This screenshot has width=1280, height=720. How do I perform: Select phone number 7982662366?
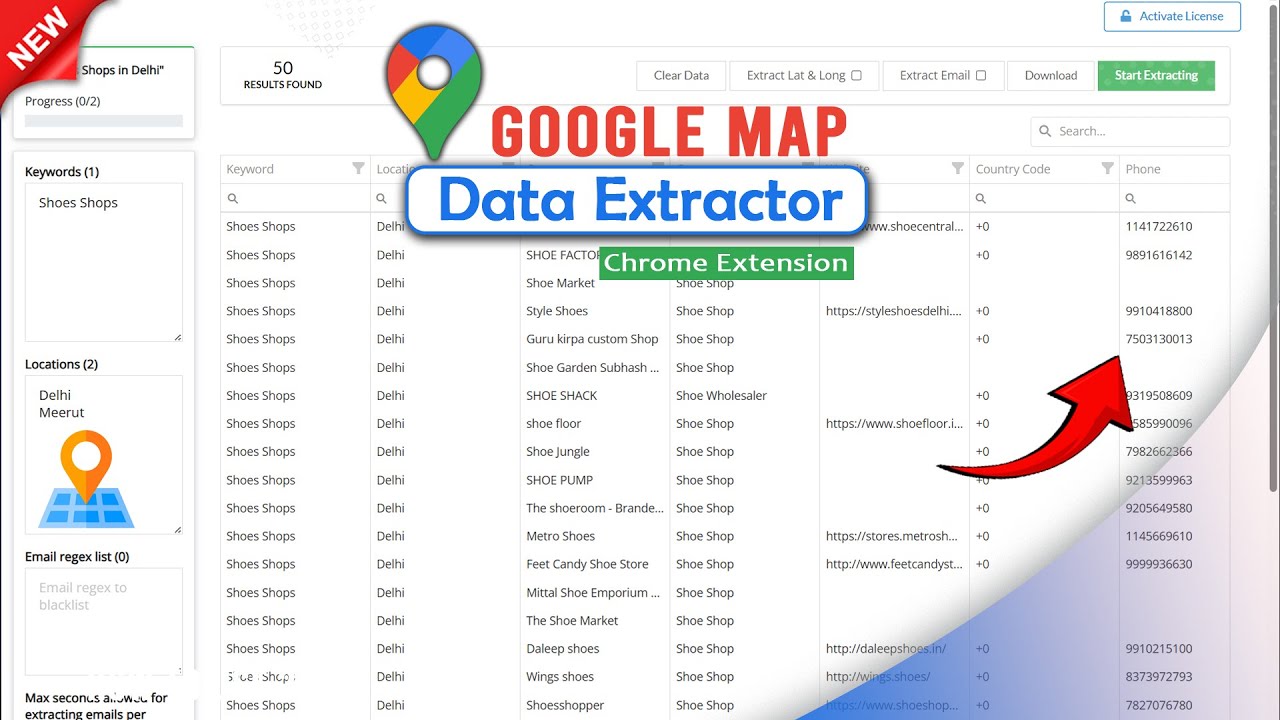pos(1159,451)
